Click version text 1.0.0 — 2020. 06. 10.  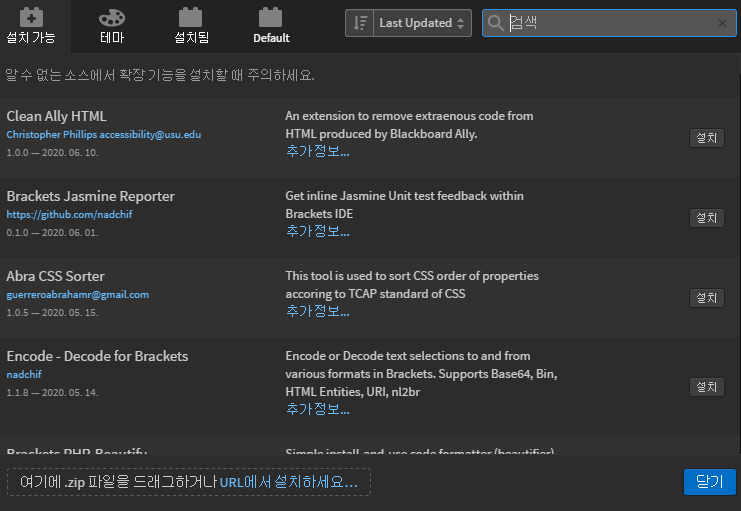(52, 153)
